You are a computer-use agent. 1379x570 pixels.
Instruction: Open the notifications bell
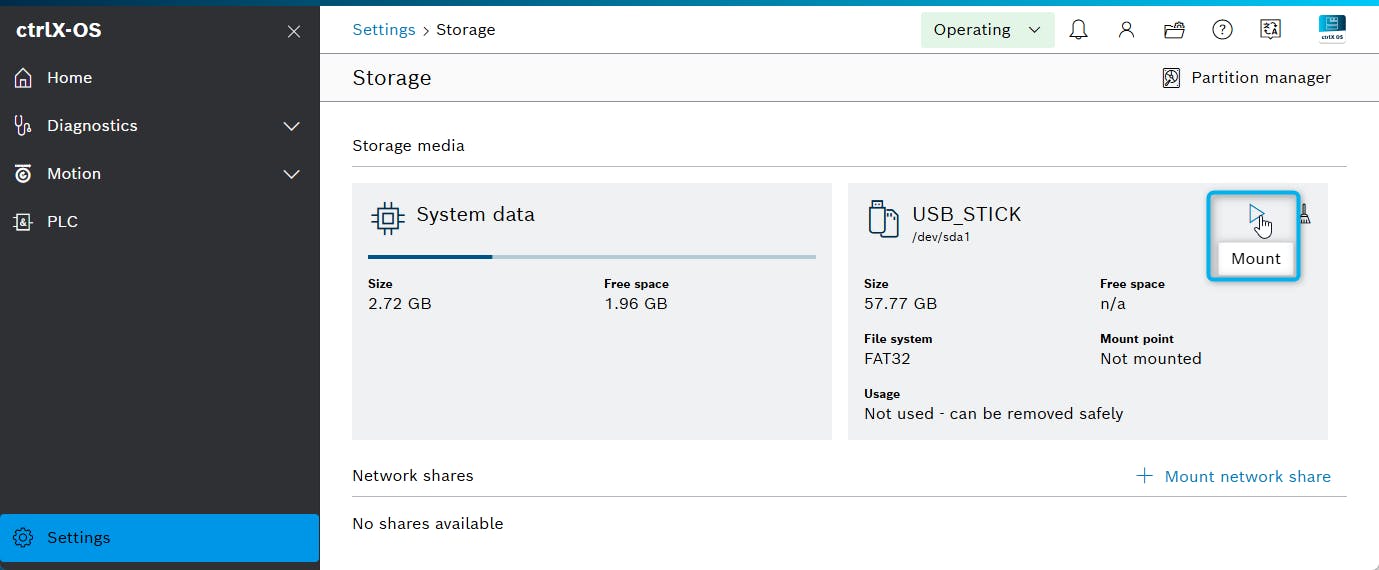click(1078, 30)
